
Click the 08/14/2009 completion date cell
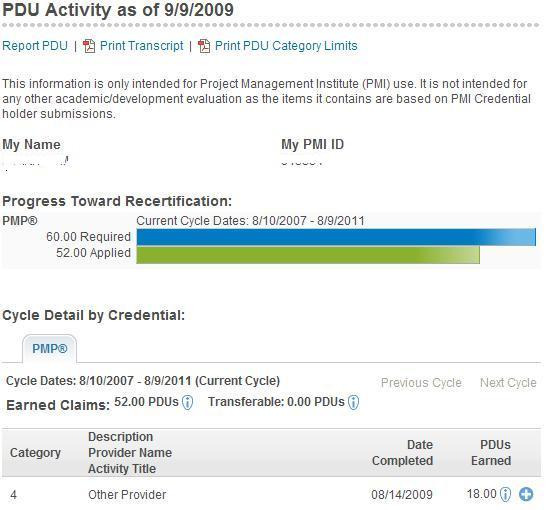(402, 495)
